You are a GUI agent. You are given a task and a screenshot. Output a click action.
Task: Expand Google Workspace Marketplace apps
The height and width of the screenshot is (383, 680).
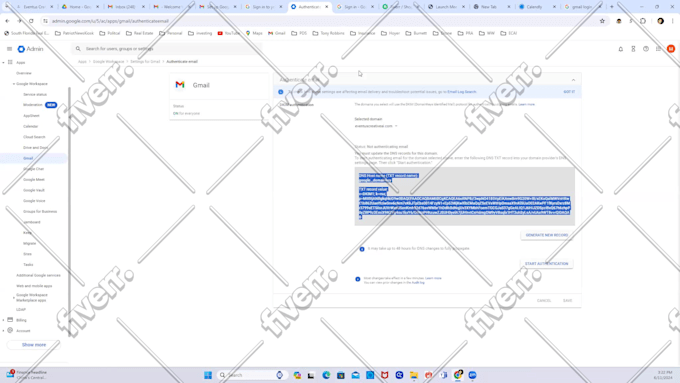click(x=14, y=298)
